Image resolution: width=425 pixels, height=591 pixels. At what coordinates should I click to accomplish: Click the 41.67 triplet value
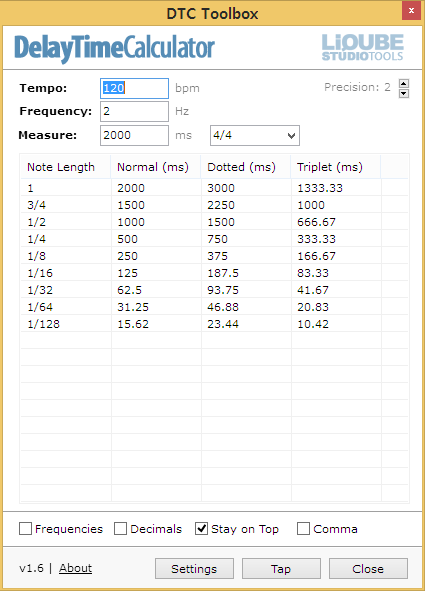(313, 290)
